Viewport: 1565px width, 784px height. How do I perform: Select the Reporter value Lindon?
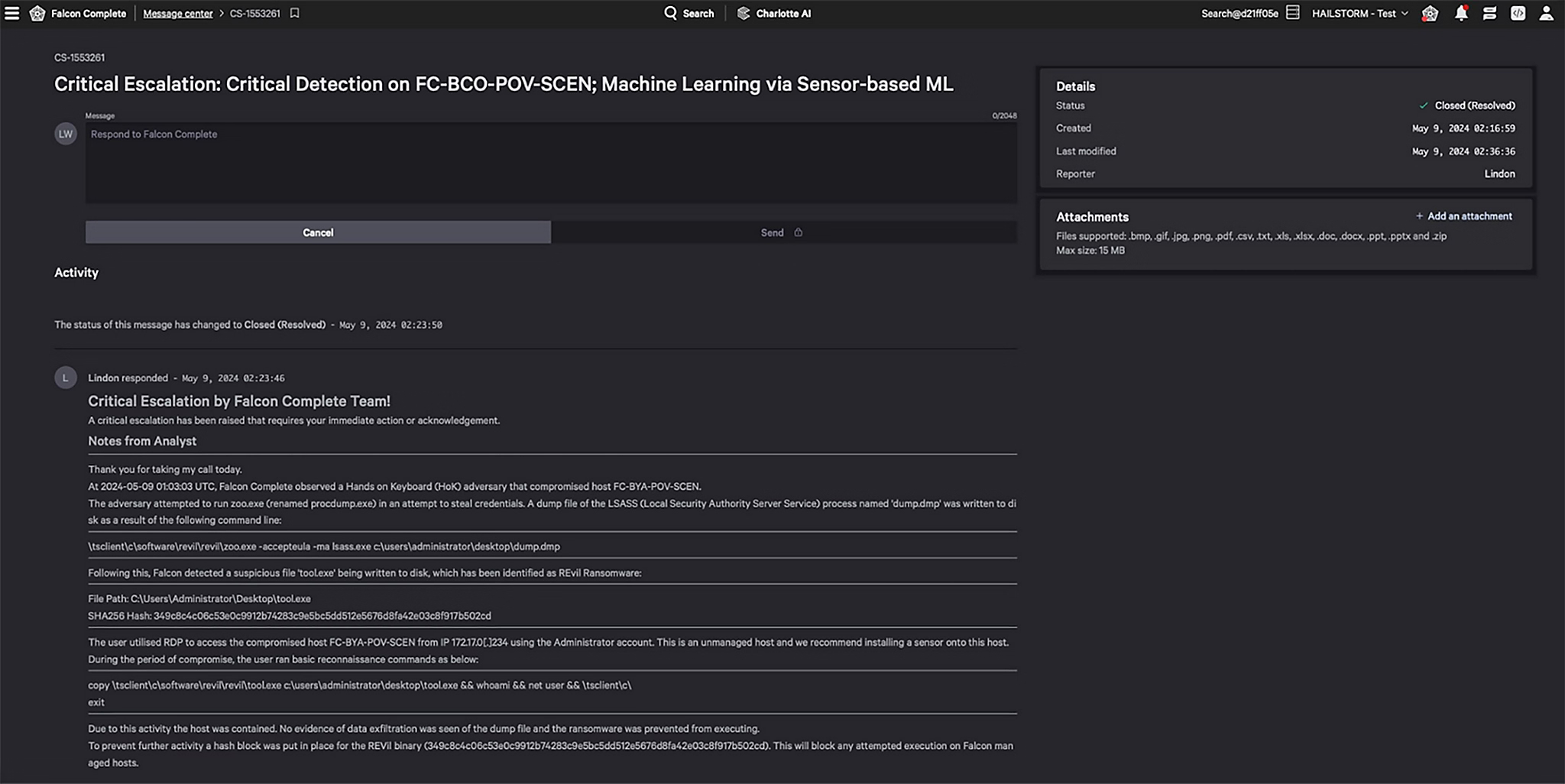(x=1499, y=173)
